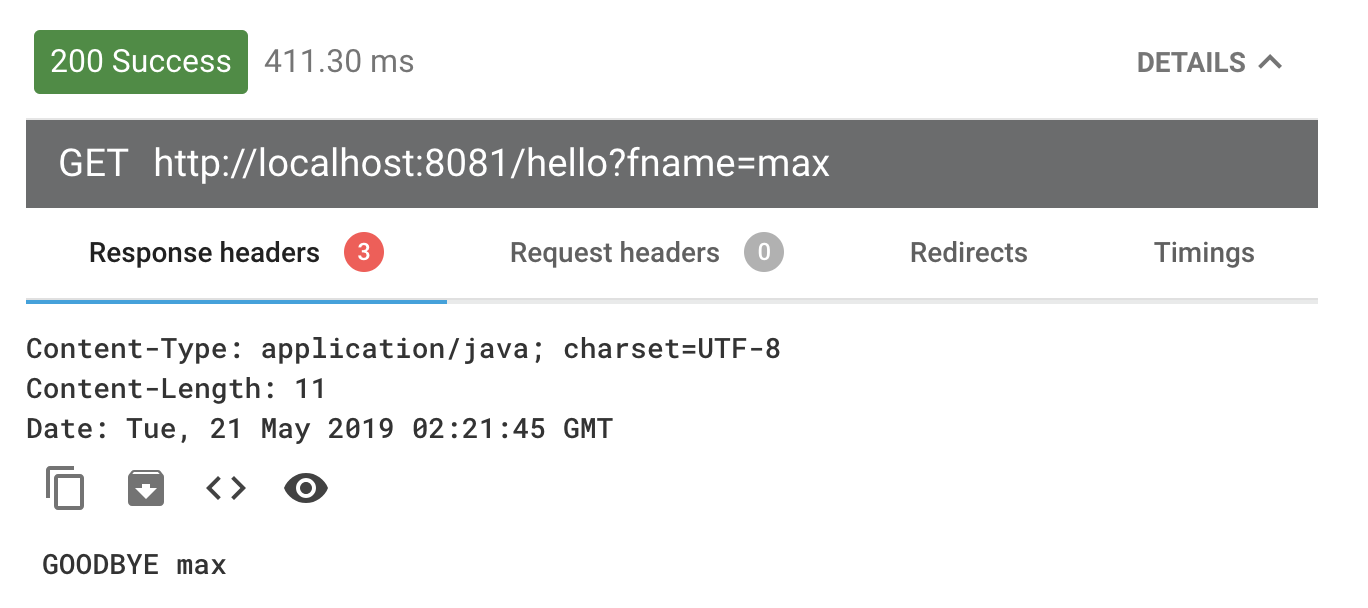Select the Content-Length: 11 header line
Viewport: 1368px width, 608px height.
[176, 389]
